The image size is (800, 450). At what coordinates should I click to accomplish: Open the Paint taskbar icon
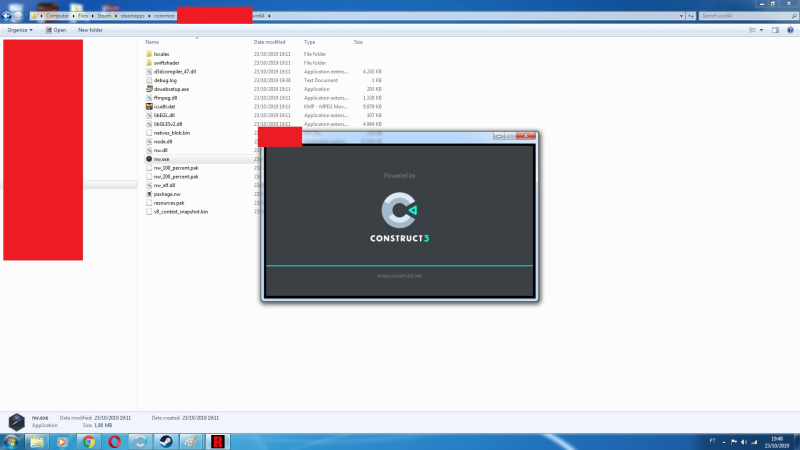tap(191, 442)
